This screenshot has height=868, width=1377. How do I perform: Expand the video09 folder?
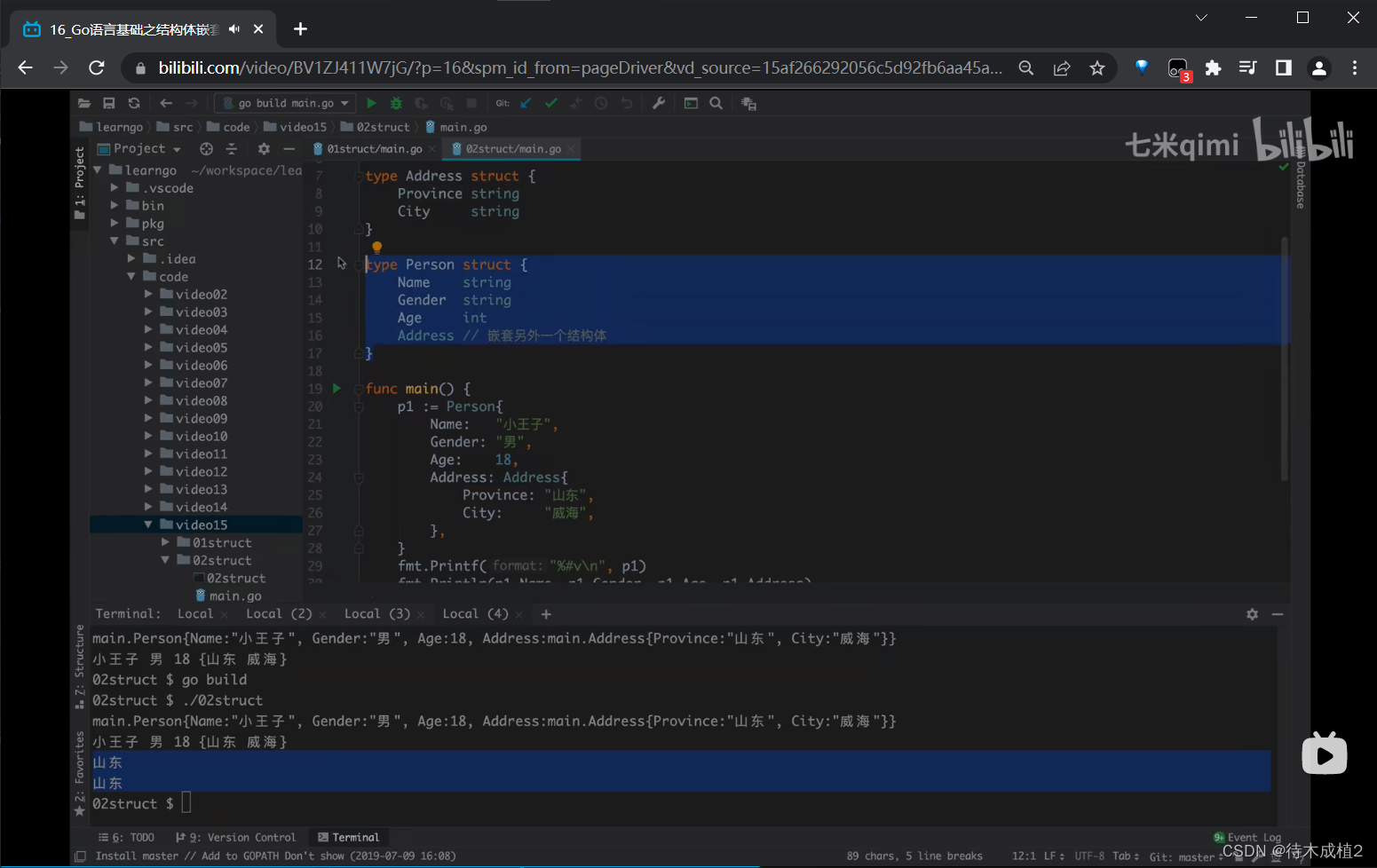(148, 418)
